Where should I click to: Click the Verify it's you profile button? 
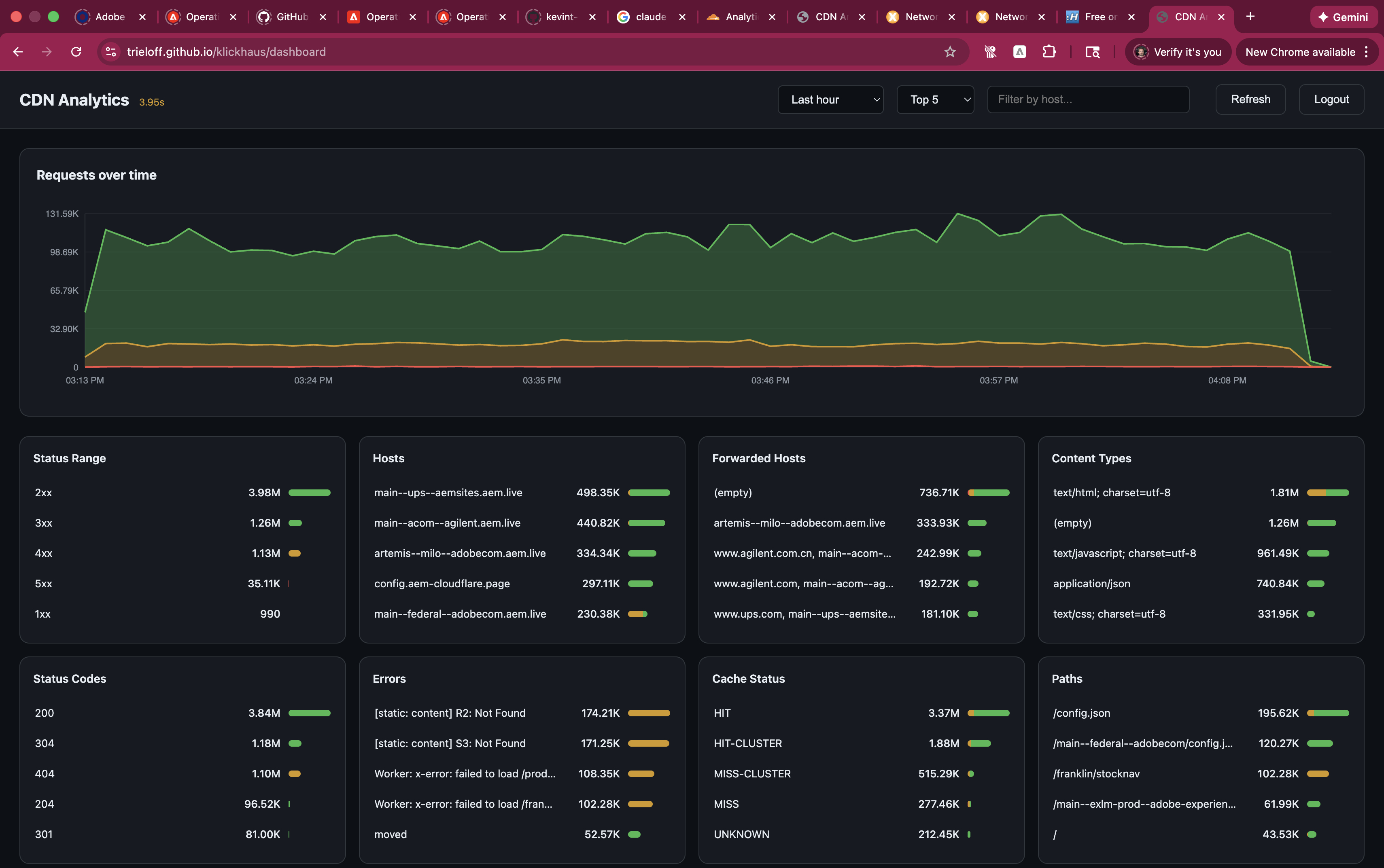click(x=1178, y=52)
